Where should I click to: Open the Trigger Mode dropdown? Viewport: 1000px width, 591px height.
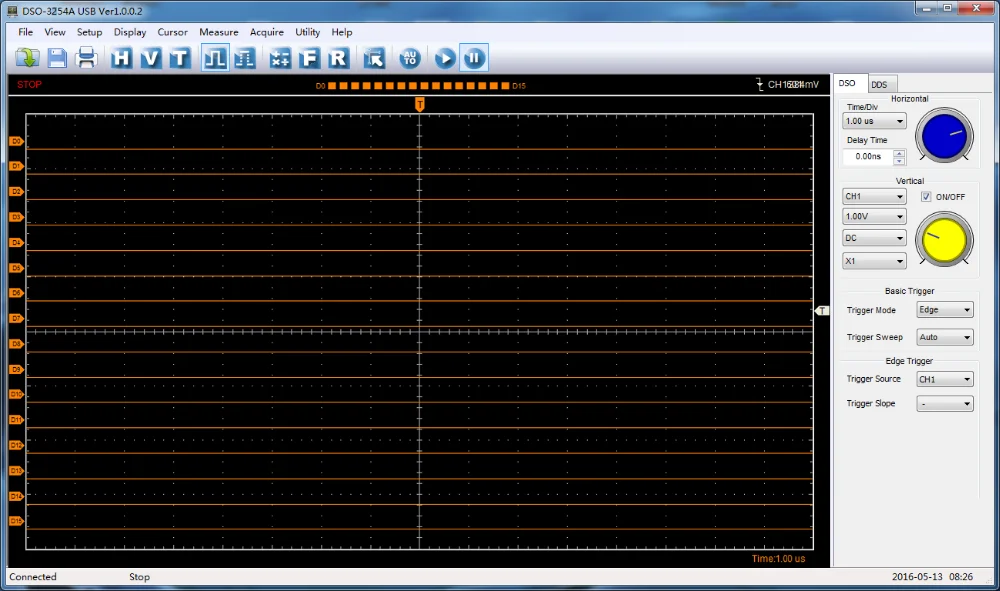click(x=945, y=310)
